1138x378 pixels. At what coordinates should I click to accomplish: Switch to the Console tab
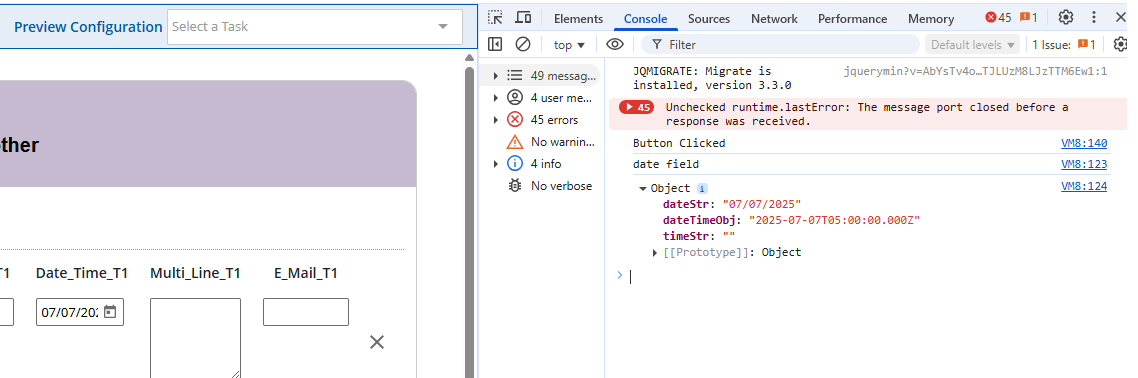[x=645, y=19]
